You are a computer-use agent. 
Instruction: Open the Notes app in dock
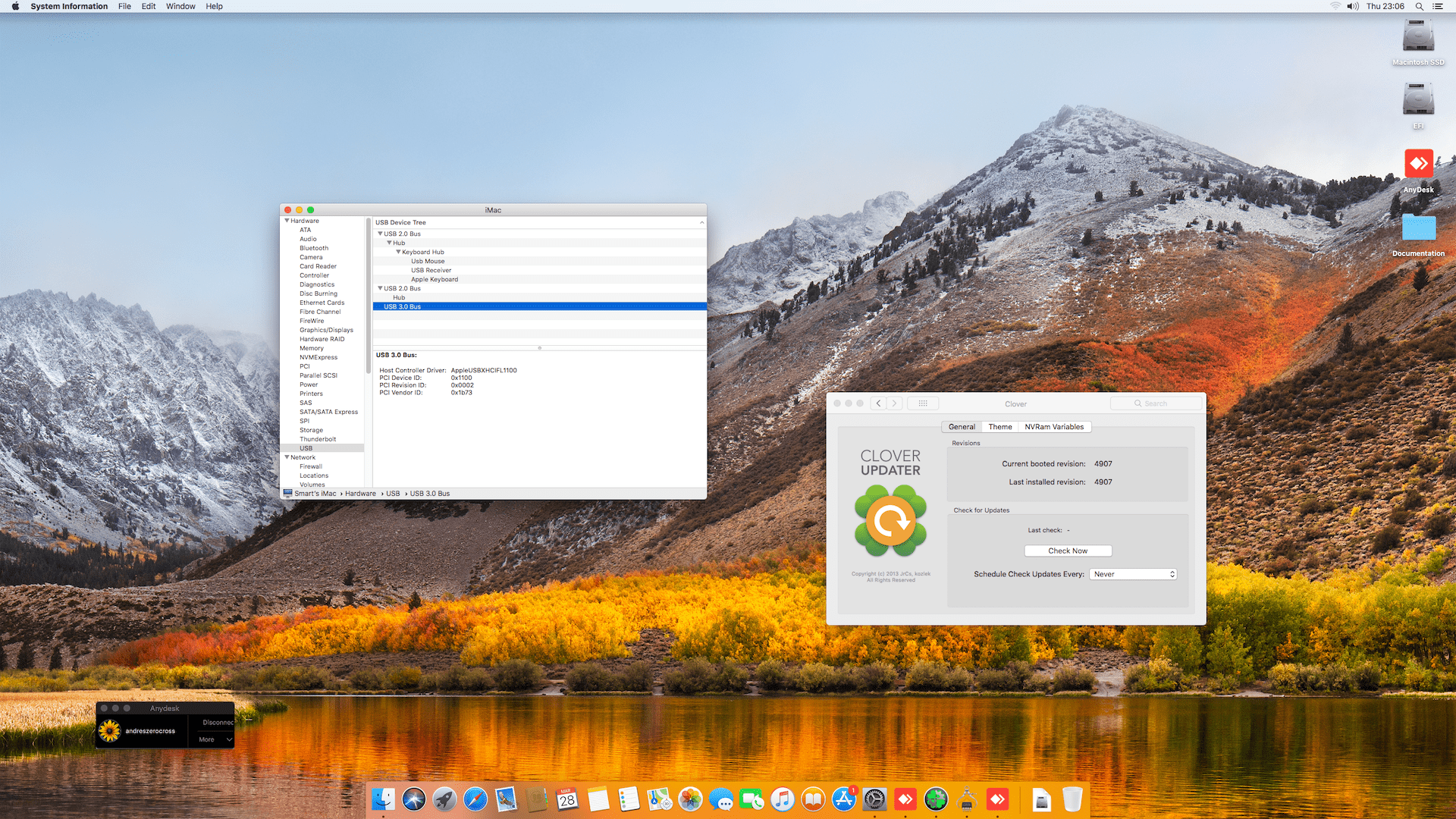(598, 799)
